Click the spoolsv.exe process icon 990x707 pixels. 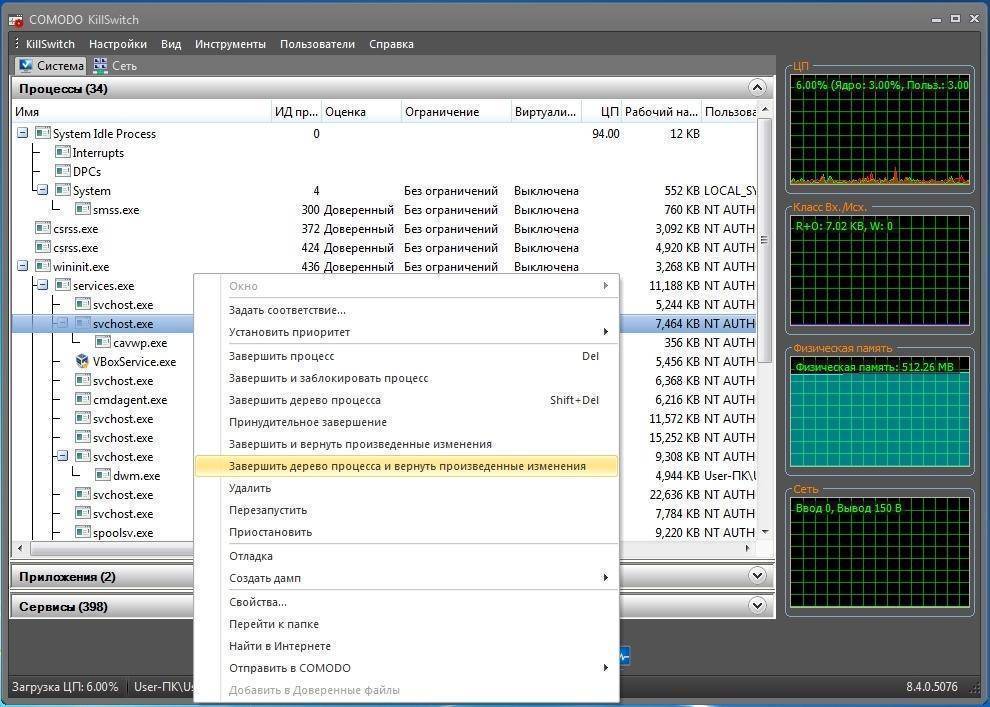82,533
